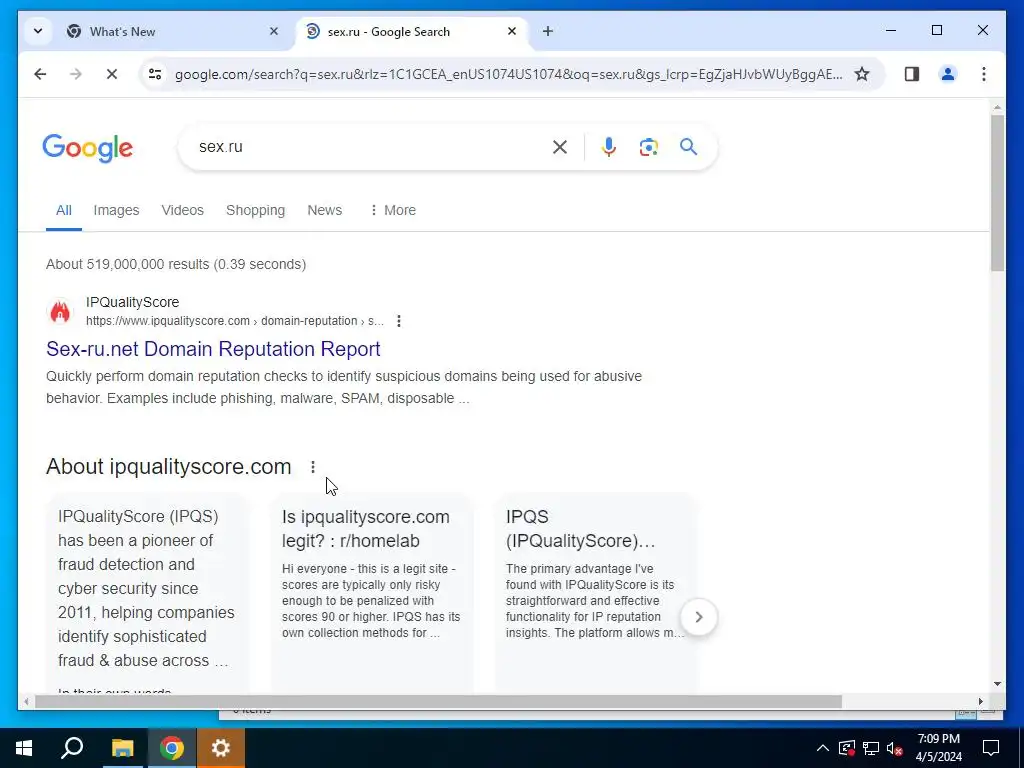Open the IPQualityScore (IPQS) pioneer card
The height and width of the screenshot is (768, 1024).
click(147, 593)
